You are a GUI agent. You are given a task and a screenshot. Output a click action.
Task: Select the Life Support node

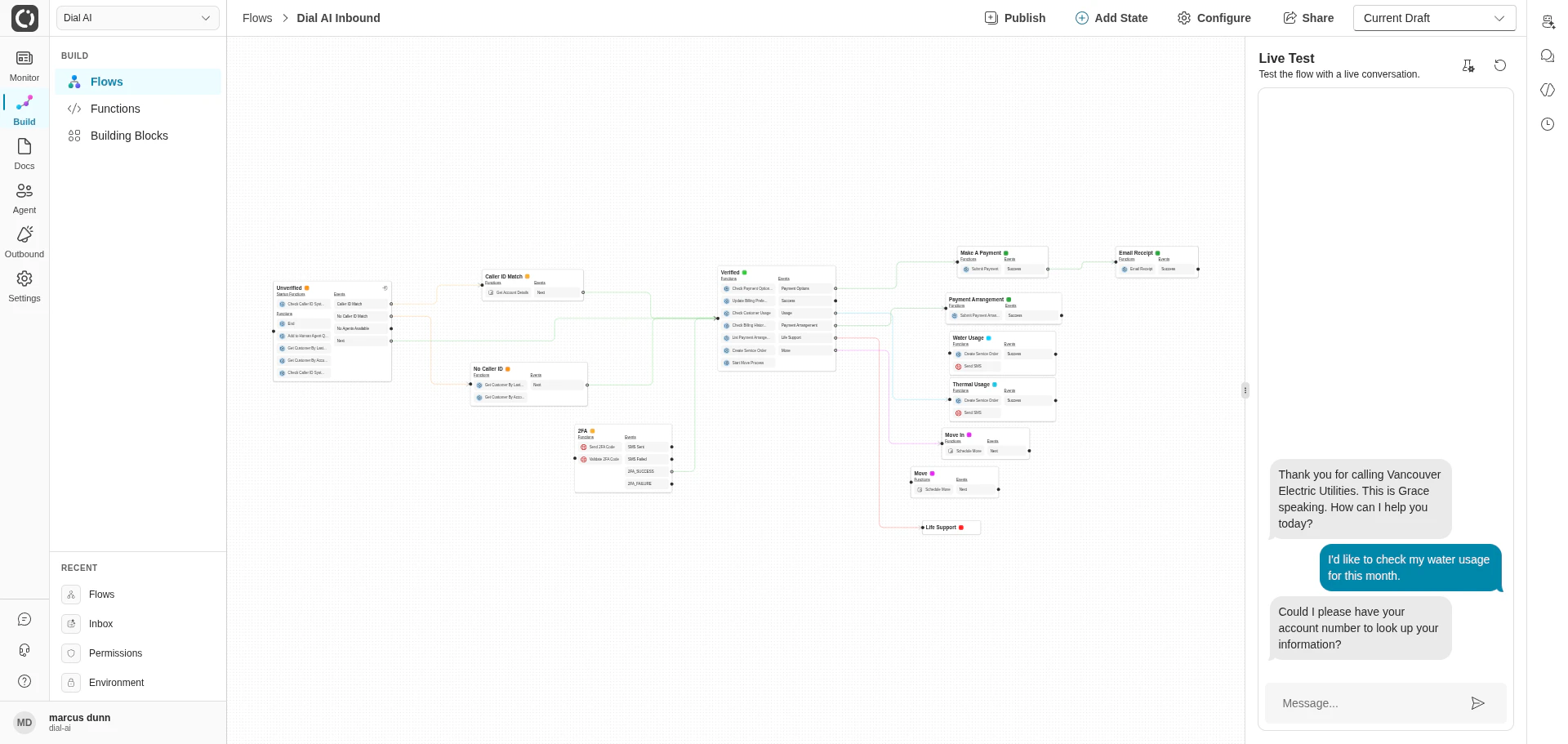951,528
